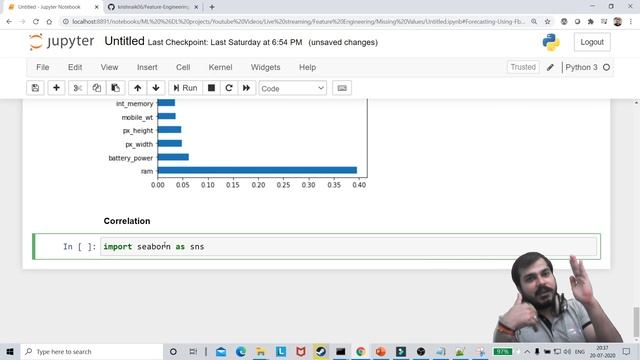Open the Edit menu
This screenshot has width=640, height=360.
pos(75,67)
